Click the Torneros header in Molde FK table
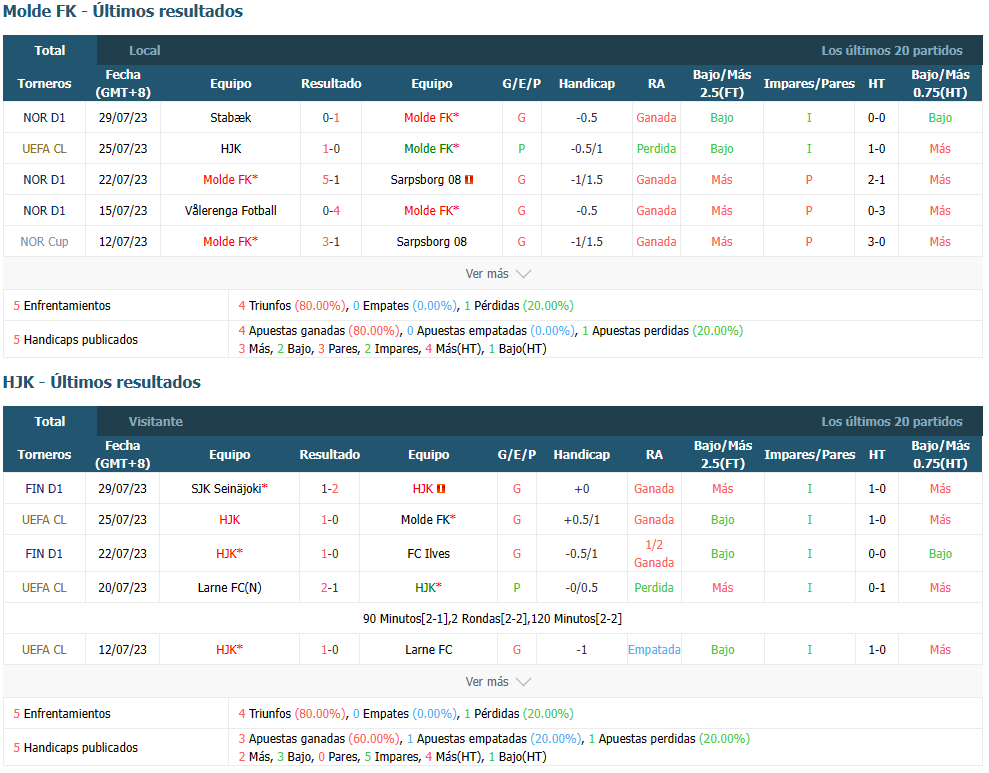989x773 pixels. pyautogui.click(x=44, y=83)
